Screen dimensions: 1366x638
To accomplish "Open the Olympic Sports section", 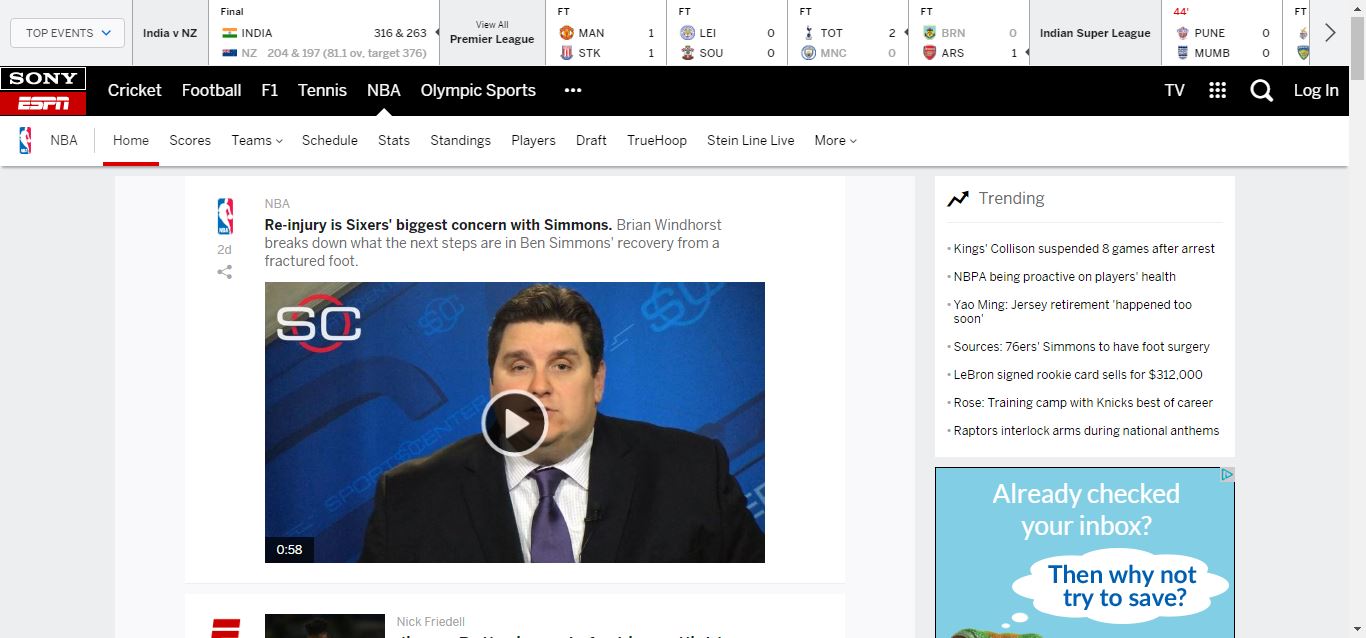I will pyautogui.click(x=478, y=90).
